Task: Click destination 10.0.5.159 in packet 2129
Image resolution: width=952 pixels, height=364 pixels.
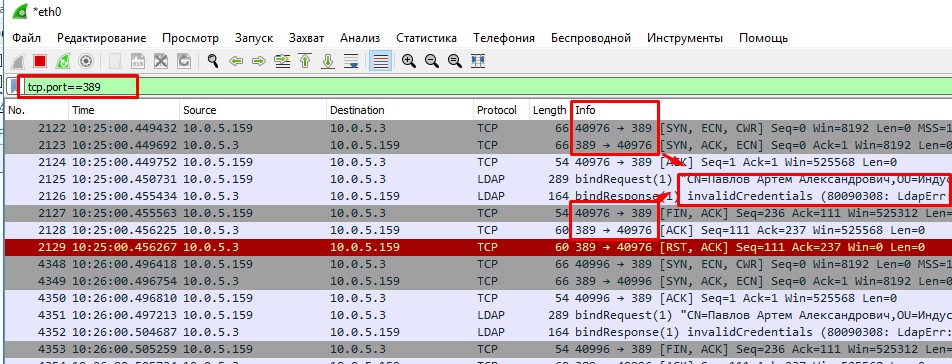Action: pyautogui.click(x=365, y=247)
